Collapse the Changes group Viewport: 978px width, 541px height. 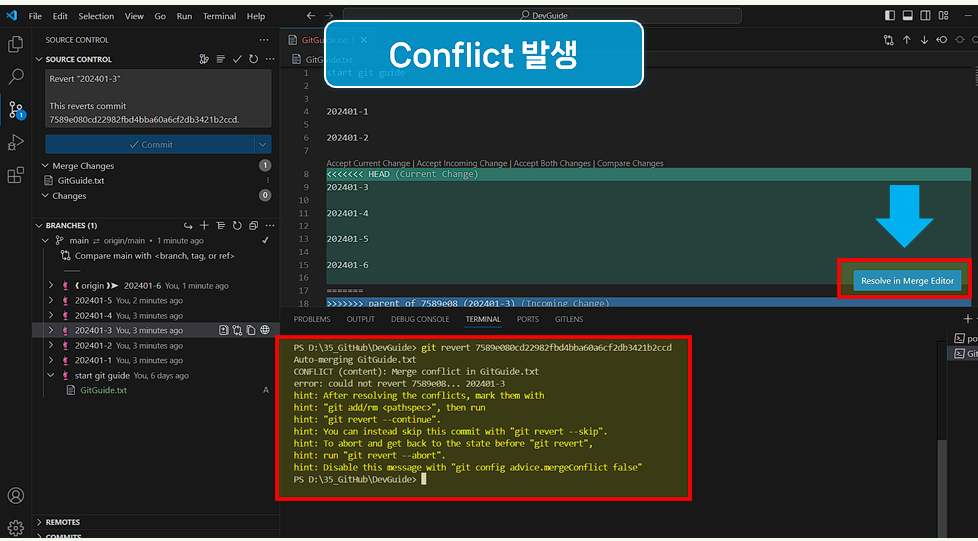click(45, 196)
